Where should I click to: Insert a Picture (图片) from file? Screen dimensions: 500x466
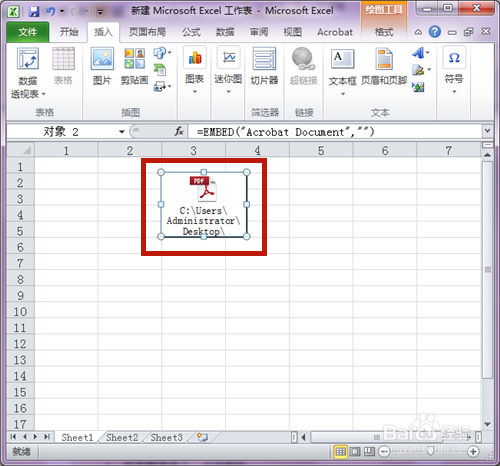102,66
